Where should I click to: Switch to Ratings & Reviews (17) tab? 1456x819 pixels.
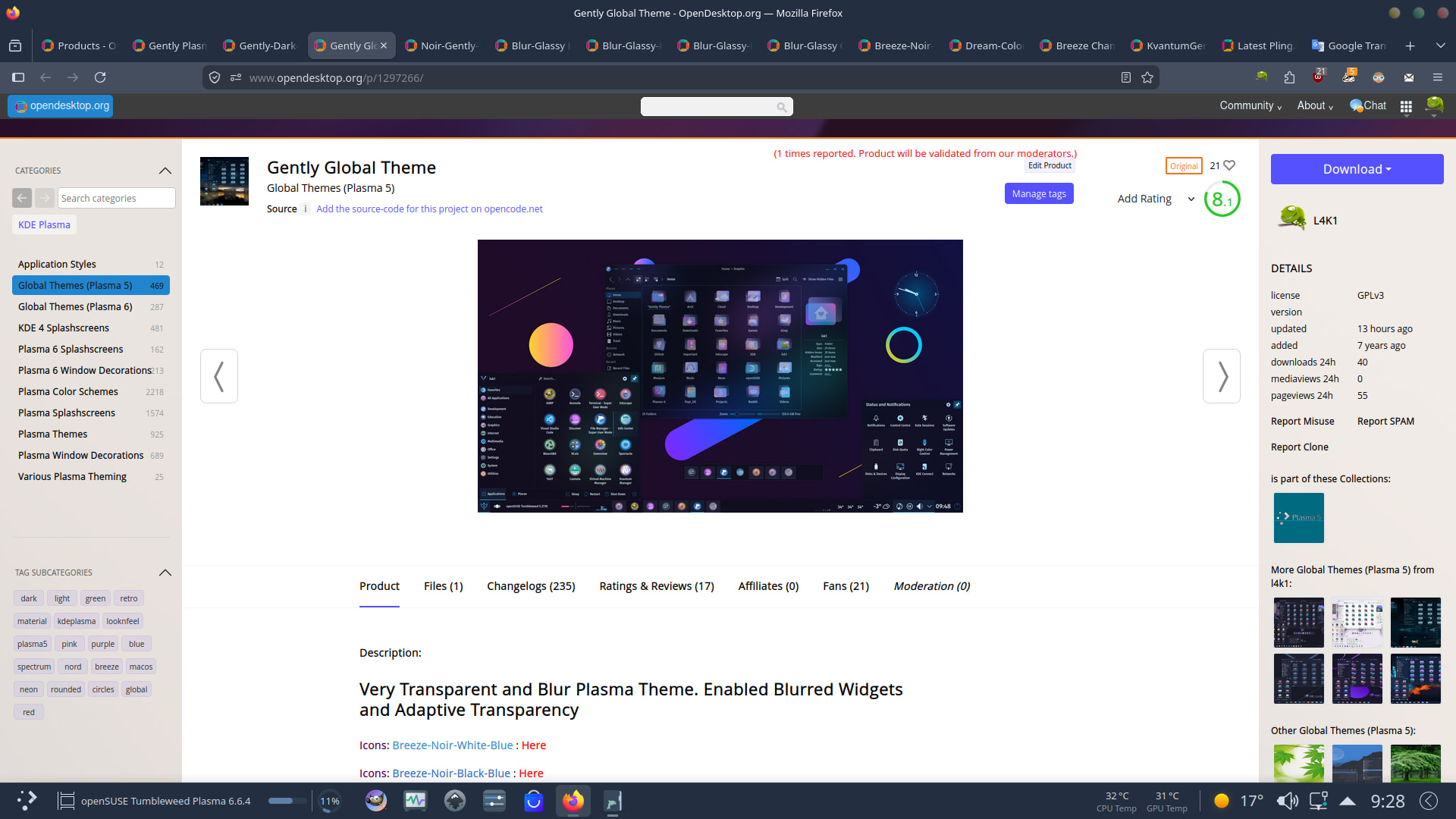[656, 586]
